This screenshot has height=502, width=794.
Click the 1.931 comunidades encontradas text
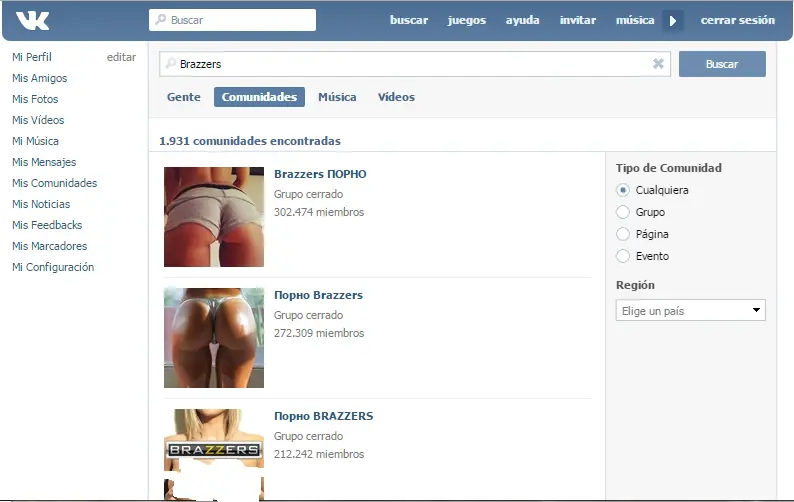coord(250,141)
